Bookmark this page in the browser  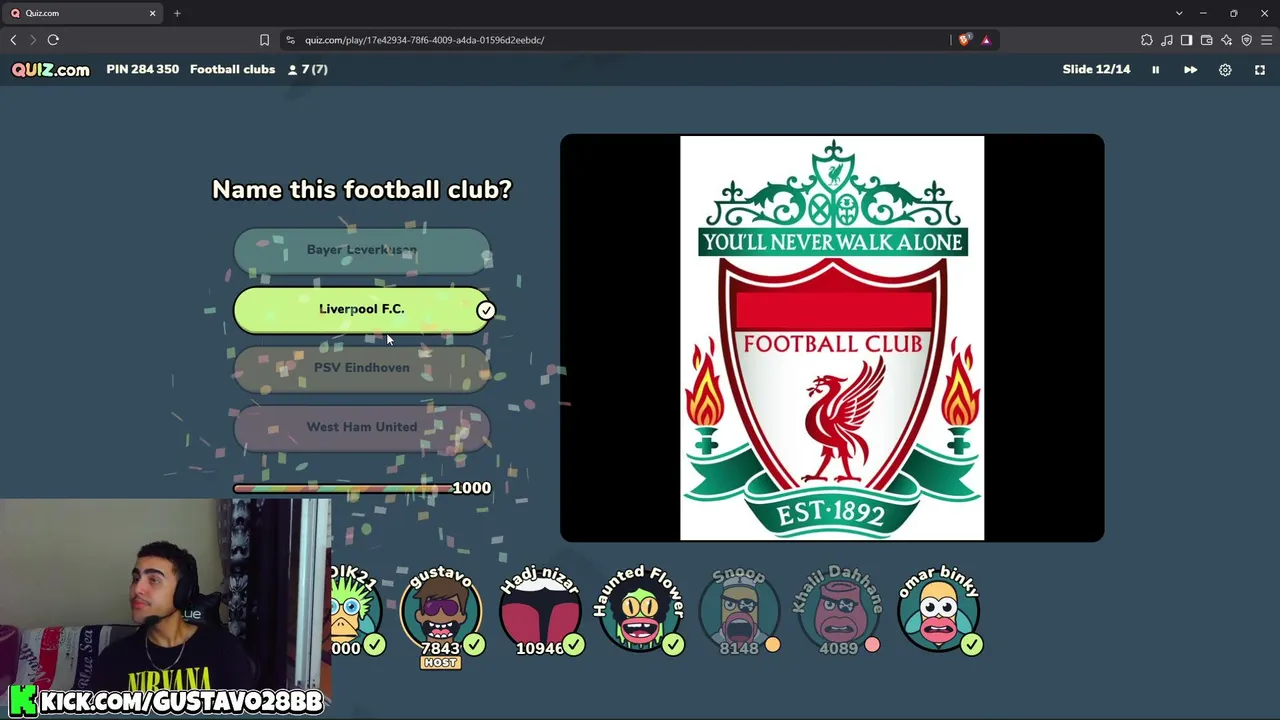click(264, 40)
